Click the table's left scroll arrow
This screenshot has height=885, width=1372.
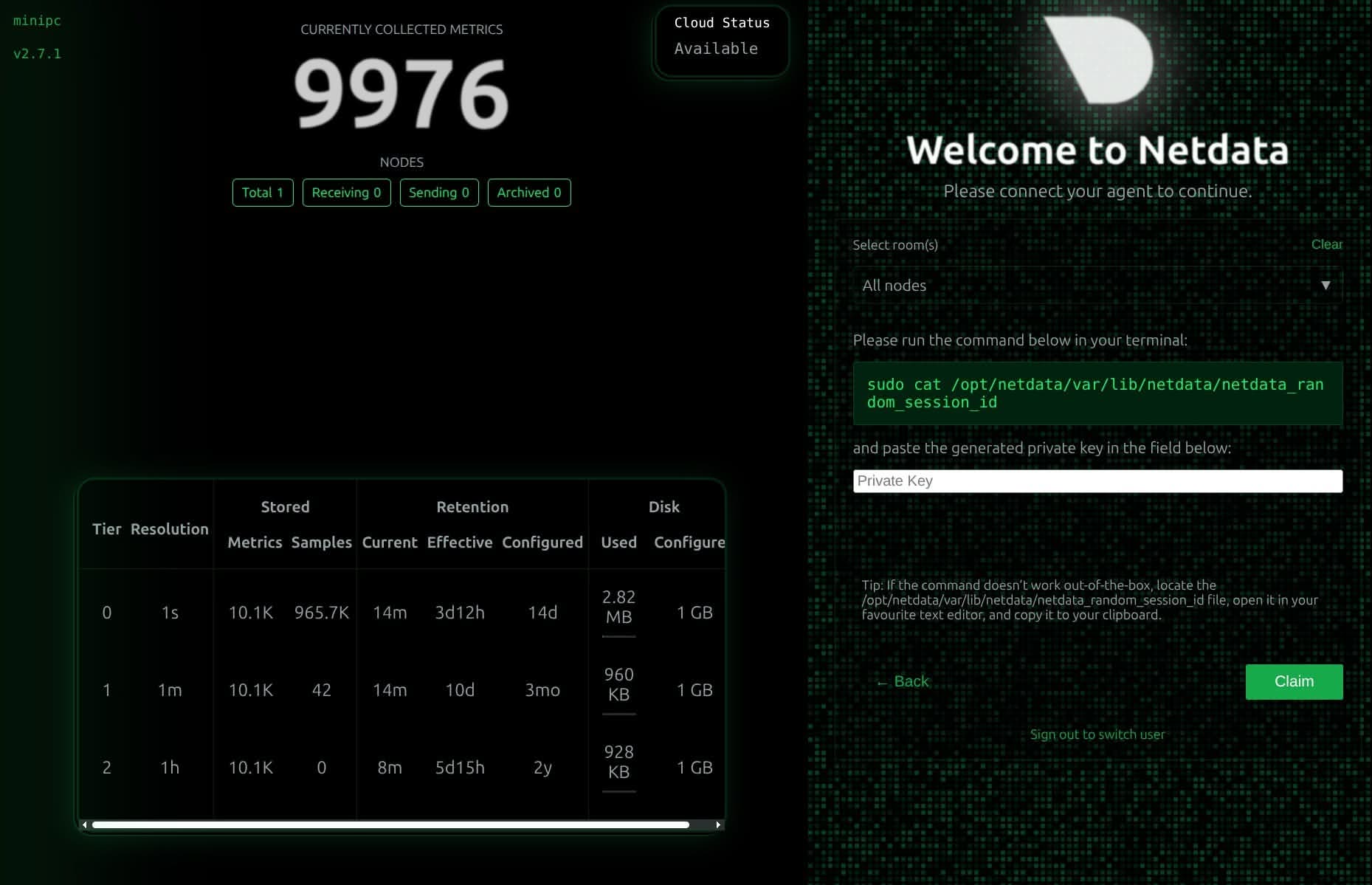(x=85, y=824)
